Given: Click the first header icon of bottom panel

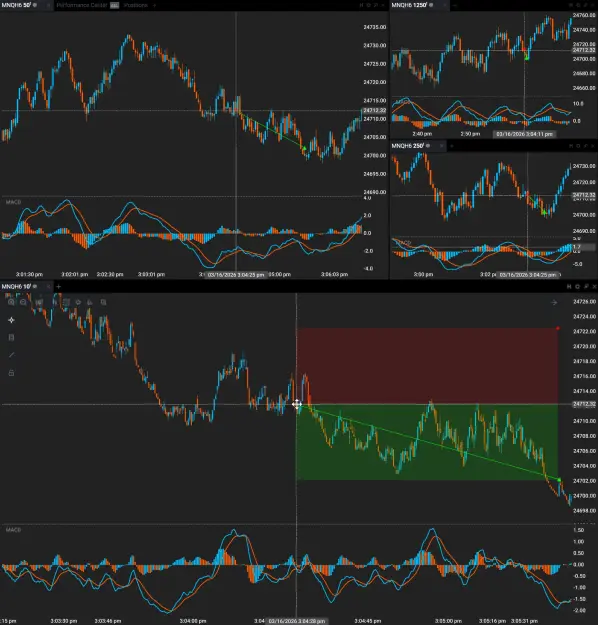Looking at the screenshot, I should coord(569,287).
